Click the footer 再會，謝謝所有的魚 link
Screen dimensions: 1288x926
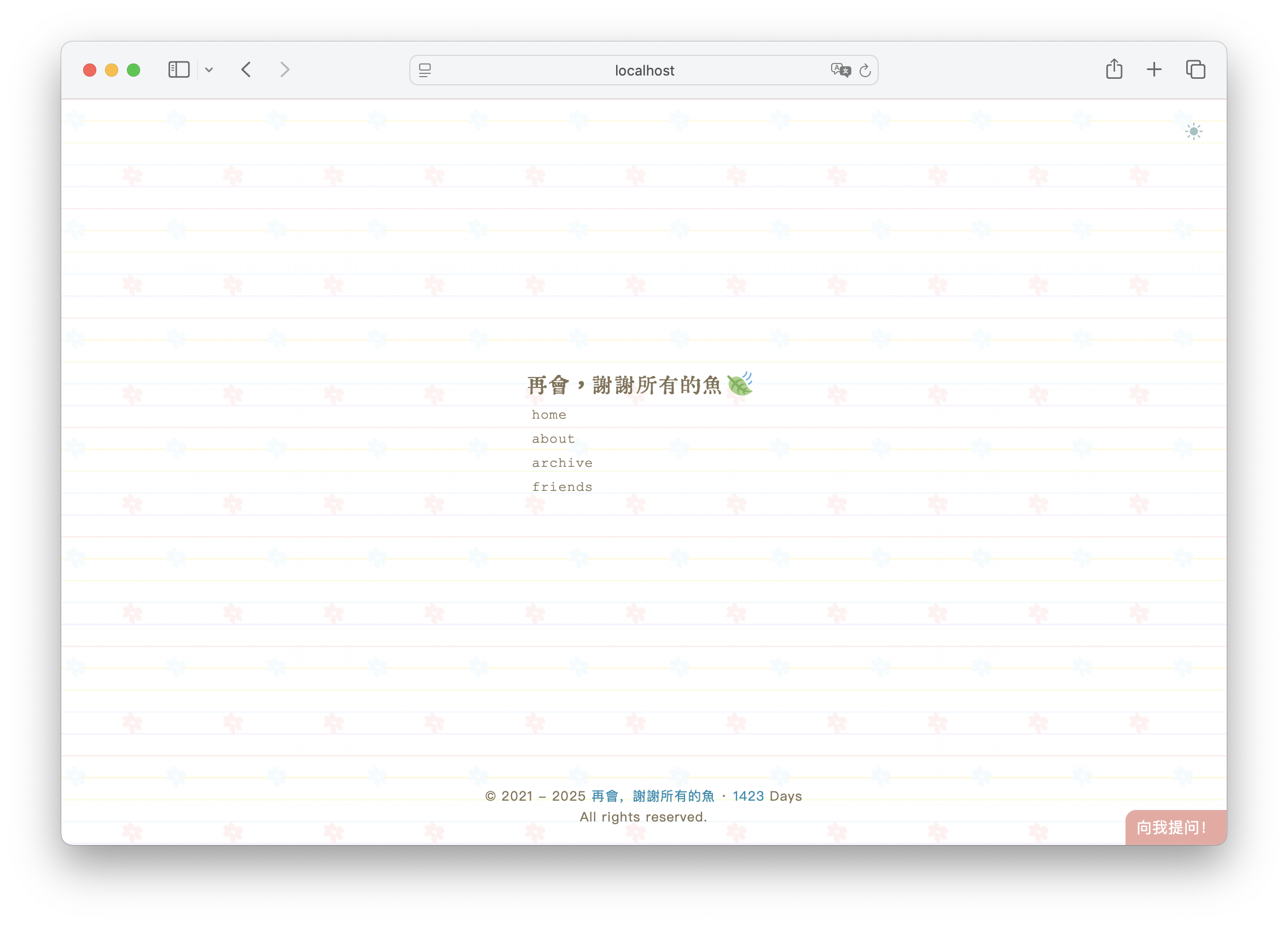(653, 796)
